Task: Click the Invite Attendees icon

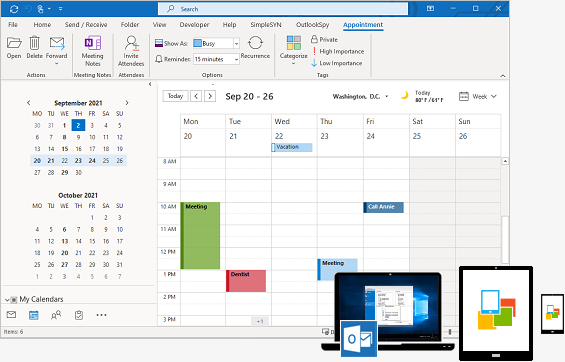Action: coord(131,43)
